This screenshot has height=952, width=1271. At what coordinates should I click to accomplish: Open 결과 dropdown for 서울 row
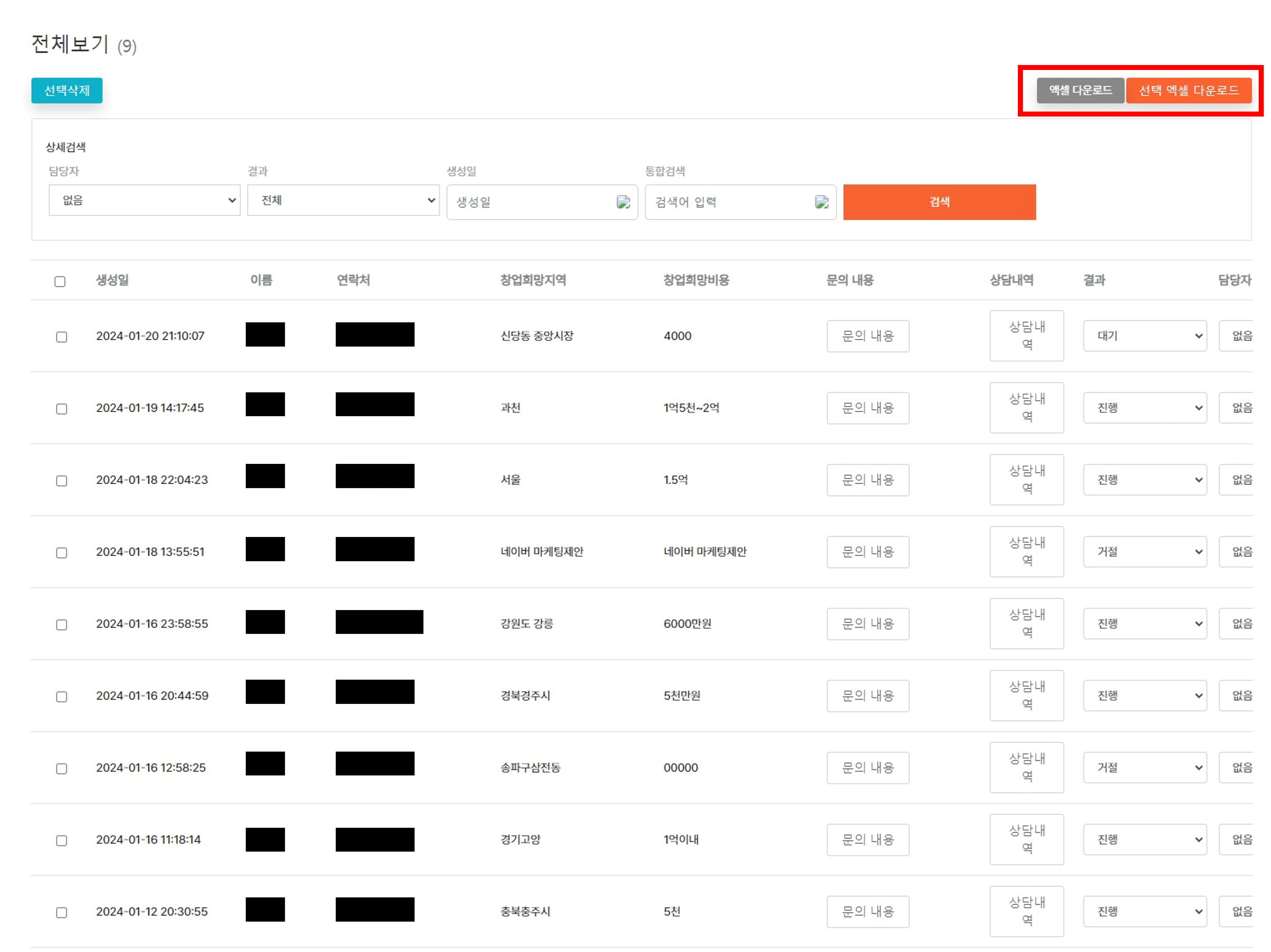[x=1144, y=479]
